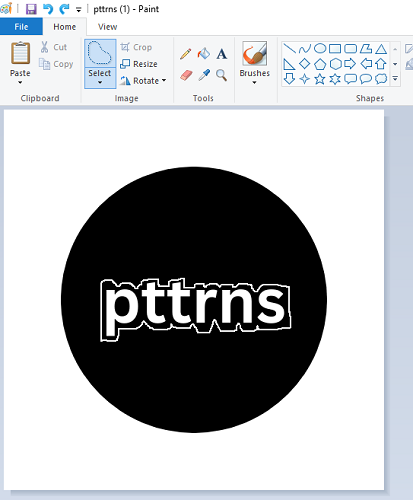Image resolution: width=413 pixels, height=500 pixels.
Task: Select the Down arrow shape
Action: coord(289,79)
